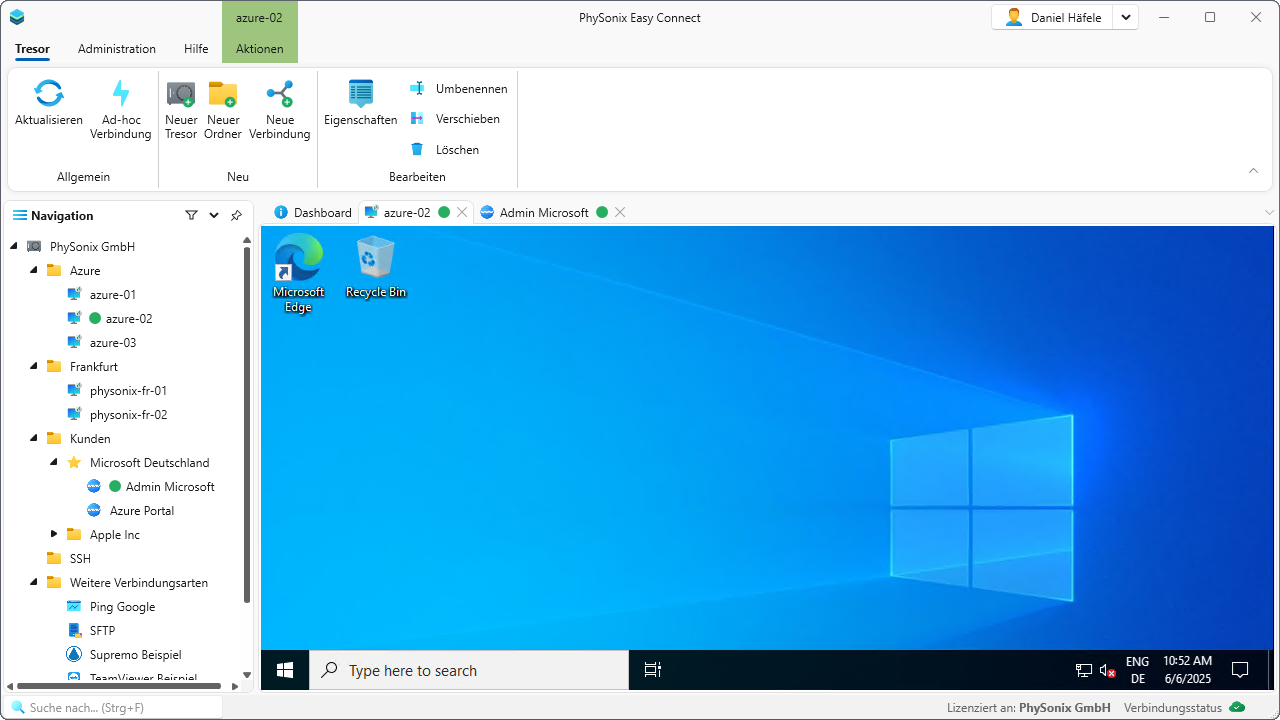Open the Hilfe ribbon tab
The height and width of the screenshot is (720, 1280).
(x=196, y=49)
